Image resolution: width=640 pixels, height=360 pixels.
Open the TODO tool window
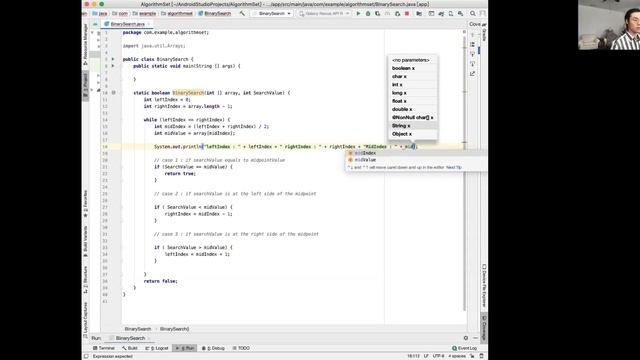241,348
